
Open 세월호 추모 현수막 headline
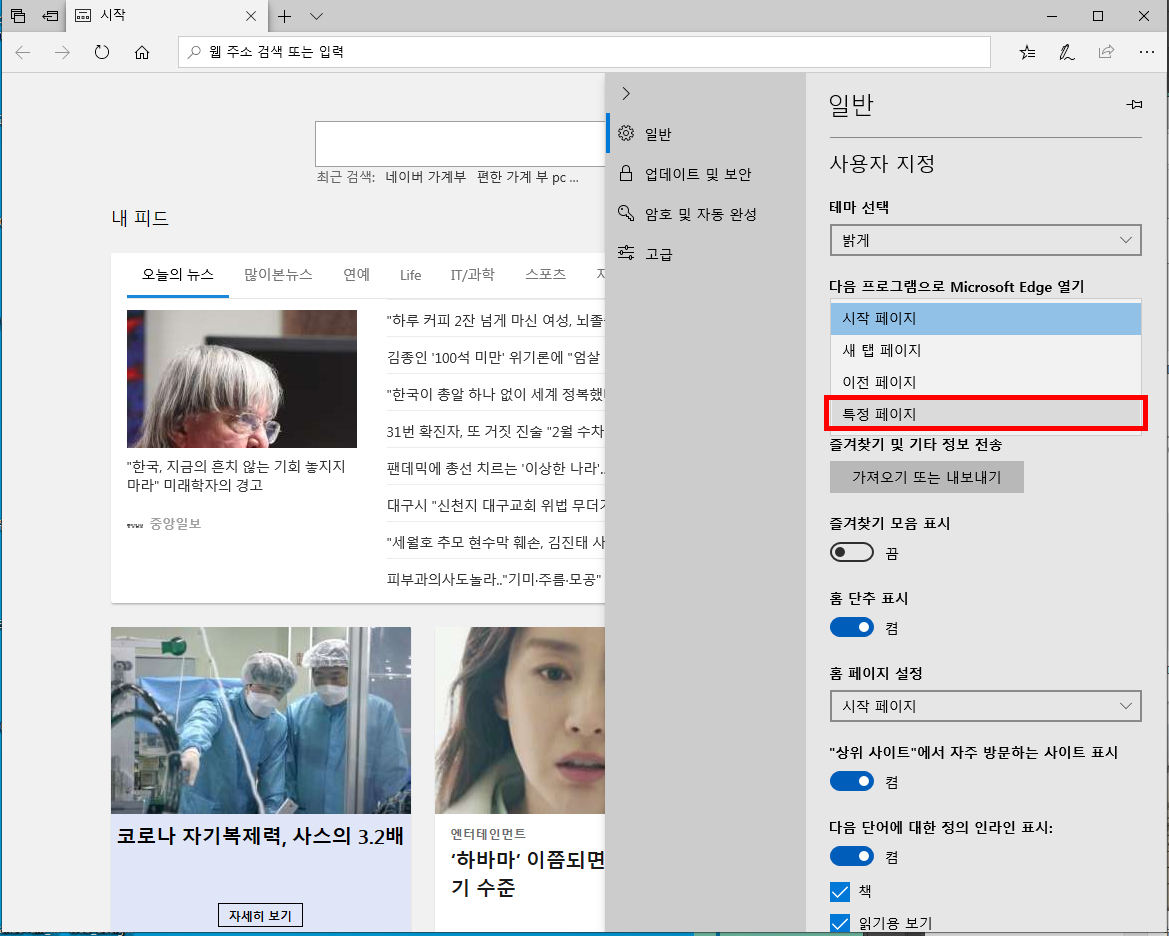click(x=495, y=542)
